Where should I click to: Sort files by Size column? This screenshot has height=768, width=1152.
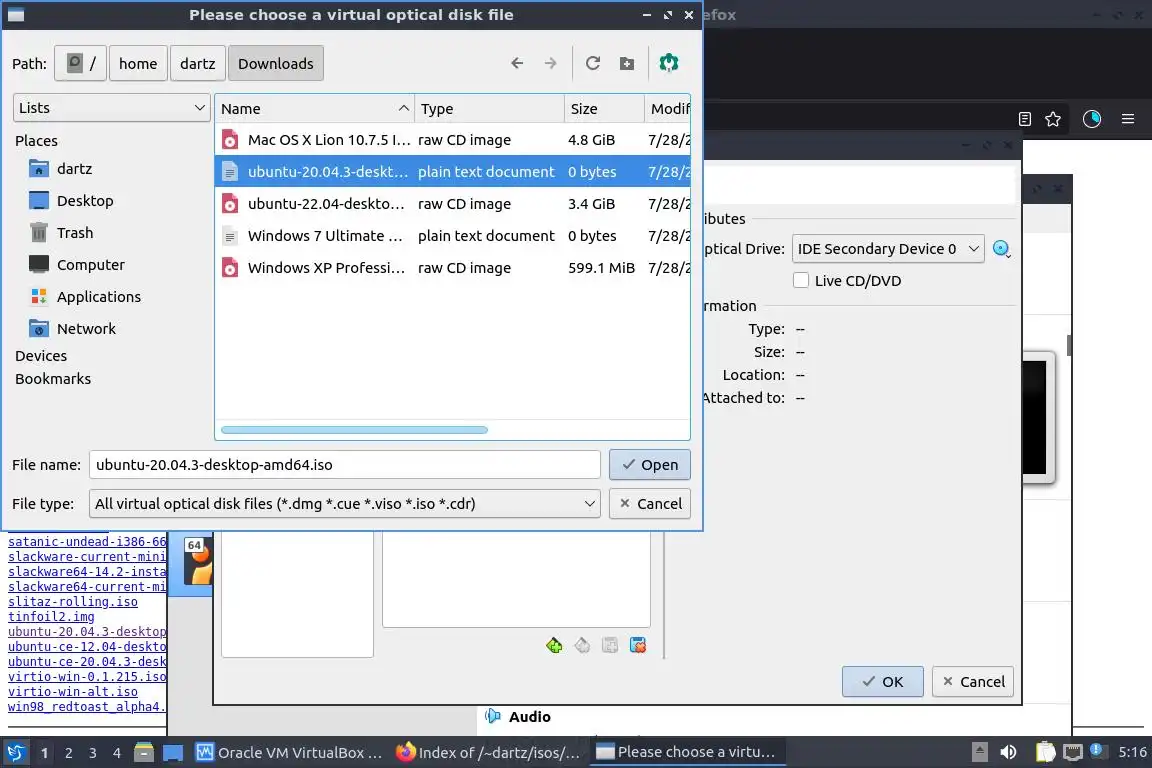tap(604, 109)
